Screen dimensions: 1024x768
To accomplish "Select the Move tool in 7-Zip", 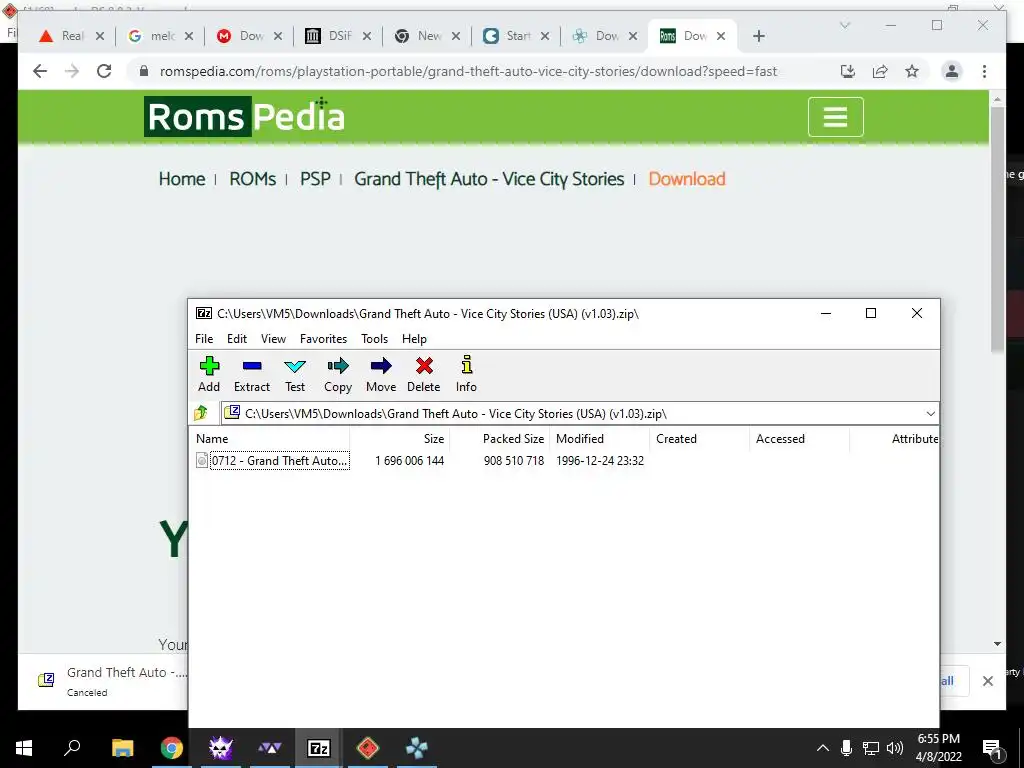I will click(381, 375).
